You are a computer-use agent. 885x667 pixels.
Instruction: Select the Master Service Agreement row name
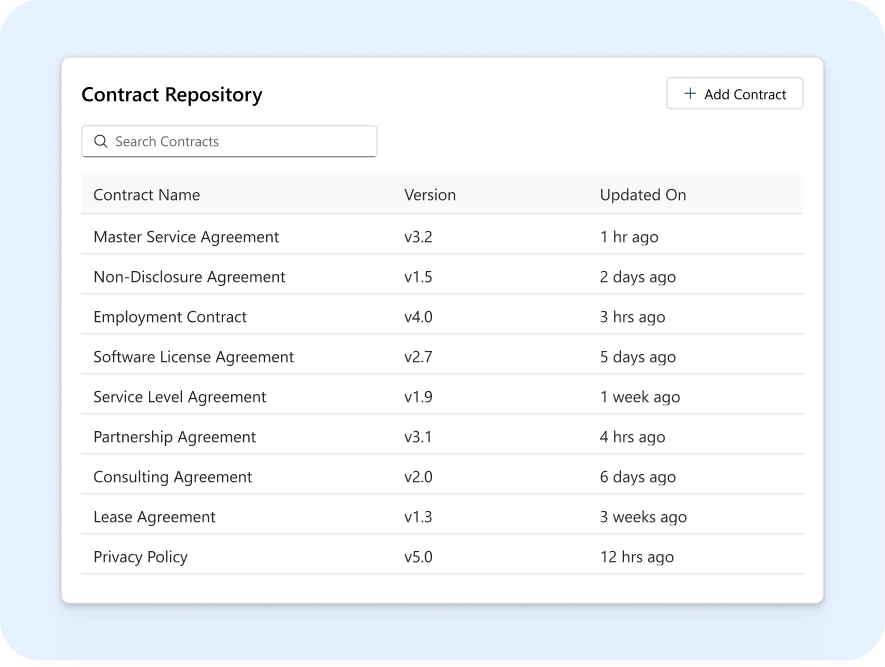186,237
